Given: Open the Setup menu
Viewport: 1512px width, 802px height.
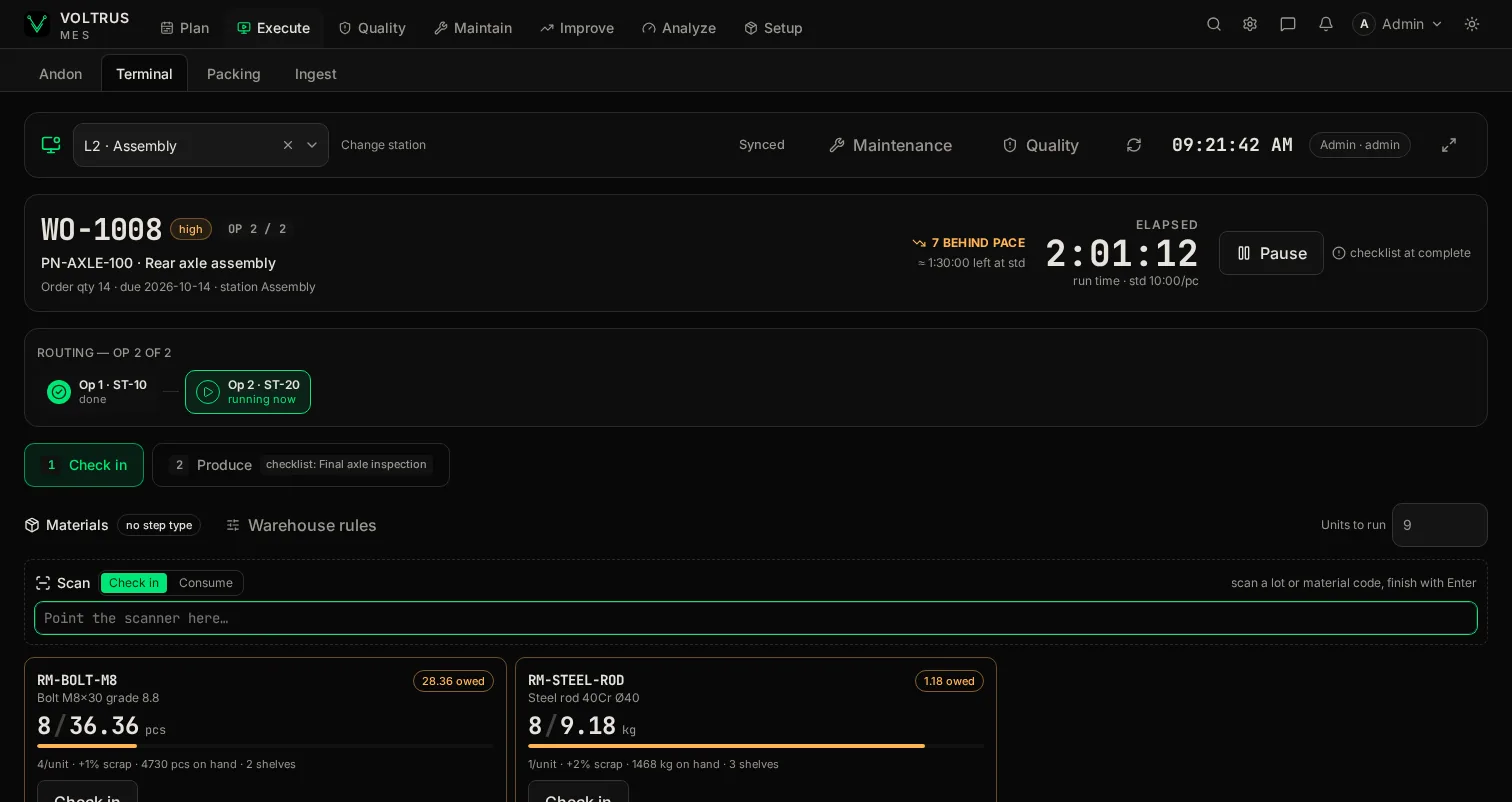Looking at the screenshot, I should (x=774, y=28).
